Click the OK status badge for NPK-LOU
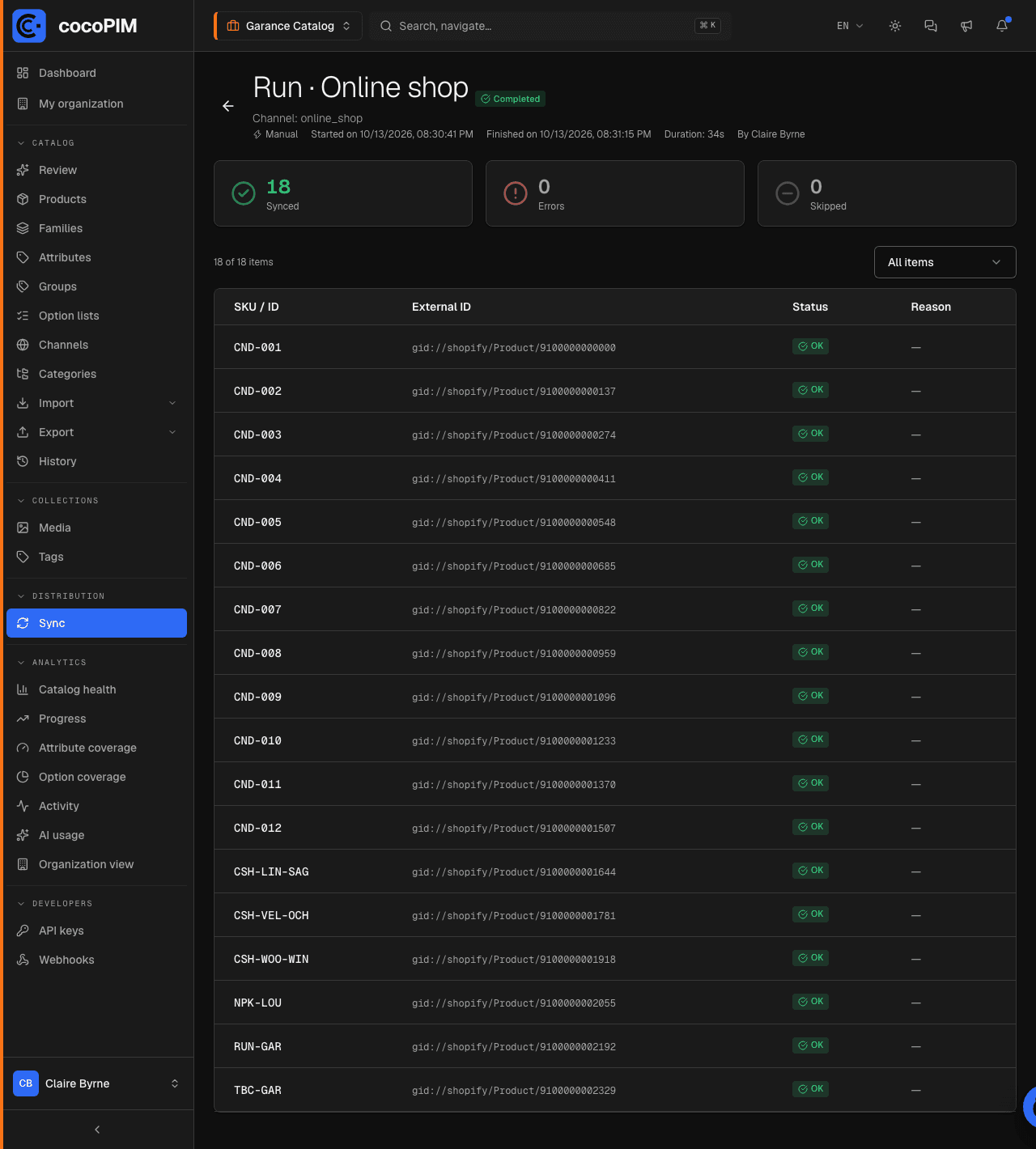Image resolution: width=1036 pixels, height=1149 pixels. pos(810,1002)
